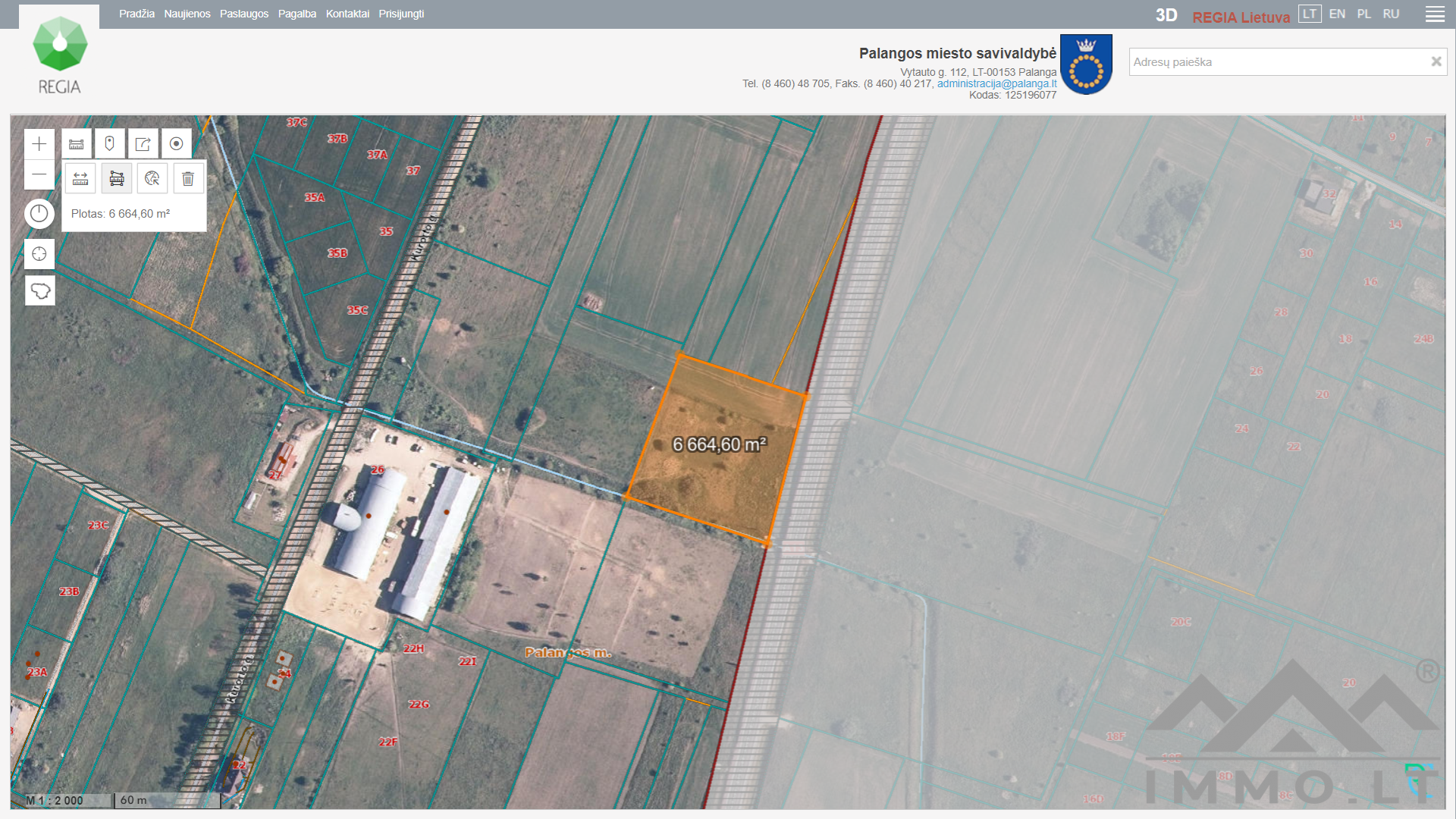Switch to 3D view
1456x819 pixels.
point(1166,15)
